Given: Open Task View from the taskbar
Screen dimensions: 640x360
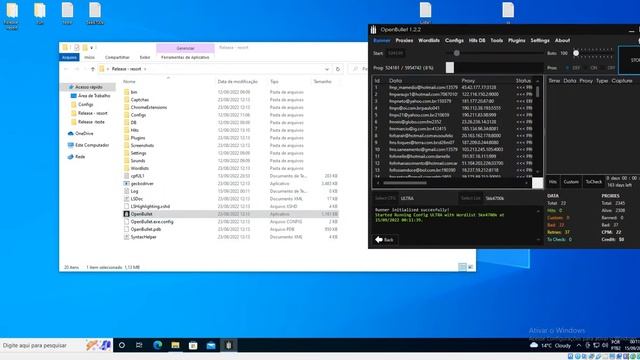Looking at the screenshot, I should (139, 345).
